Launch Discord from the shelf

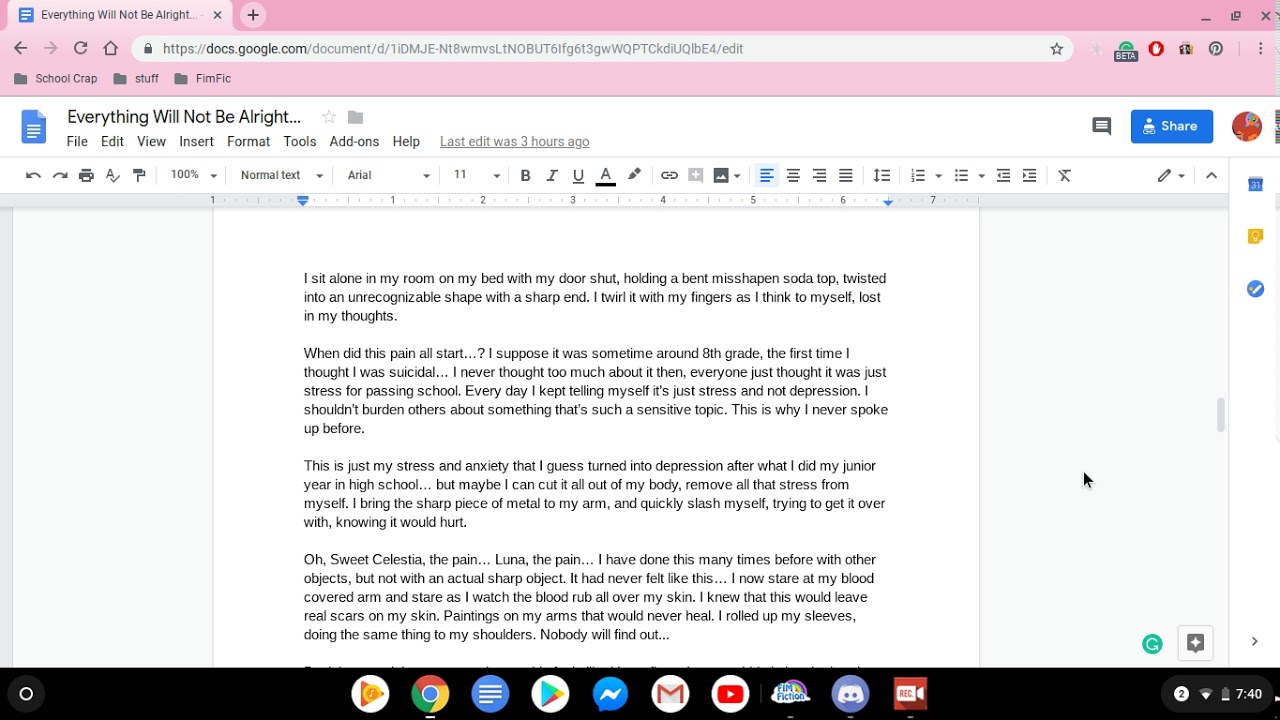(x=850, y=694)
